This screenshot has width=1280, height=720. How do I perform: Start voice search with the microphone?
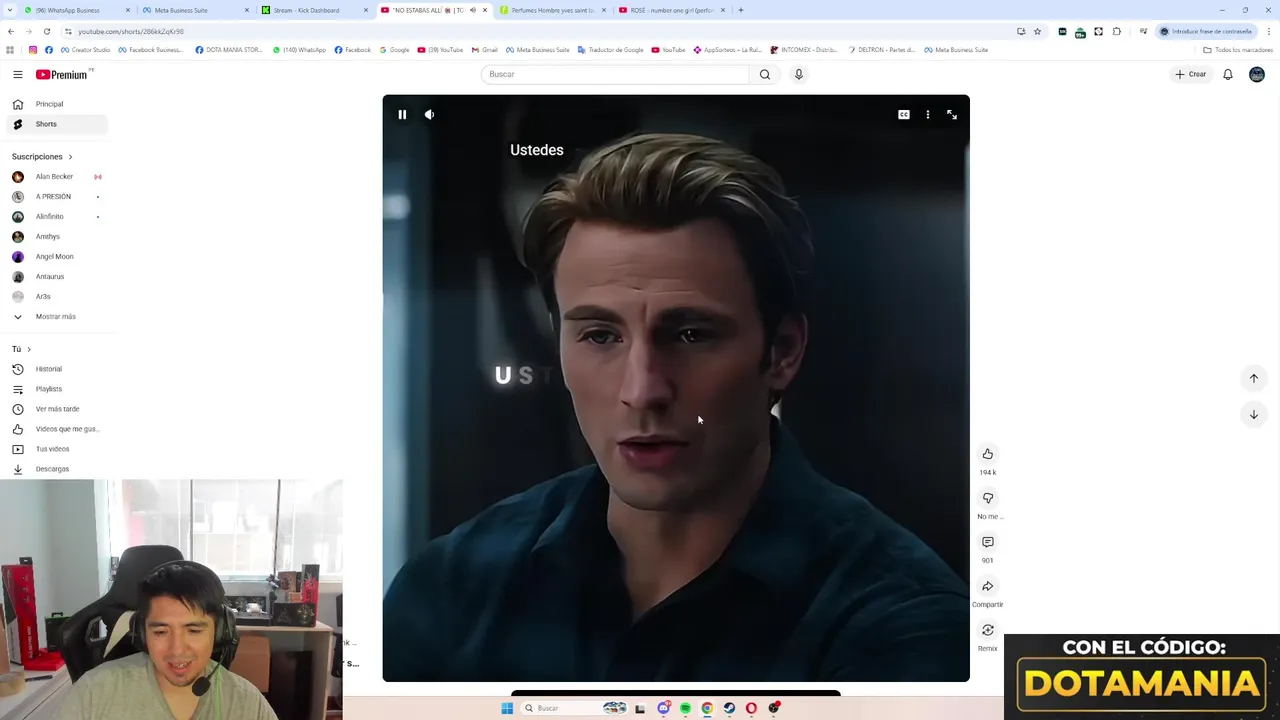pos(799,74)
